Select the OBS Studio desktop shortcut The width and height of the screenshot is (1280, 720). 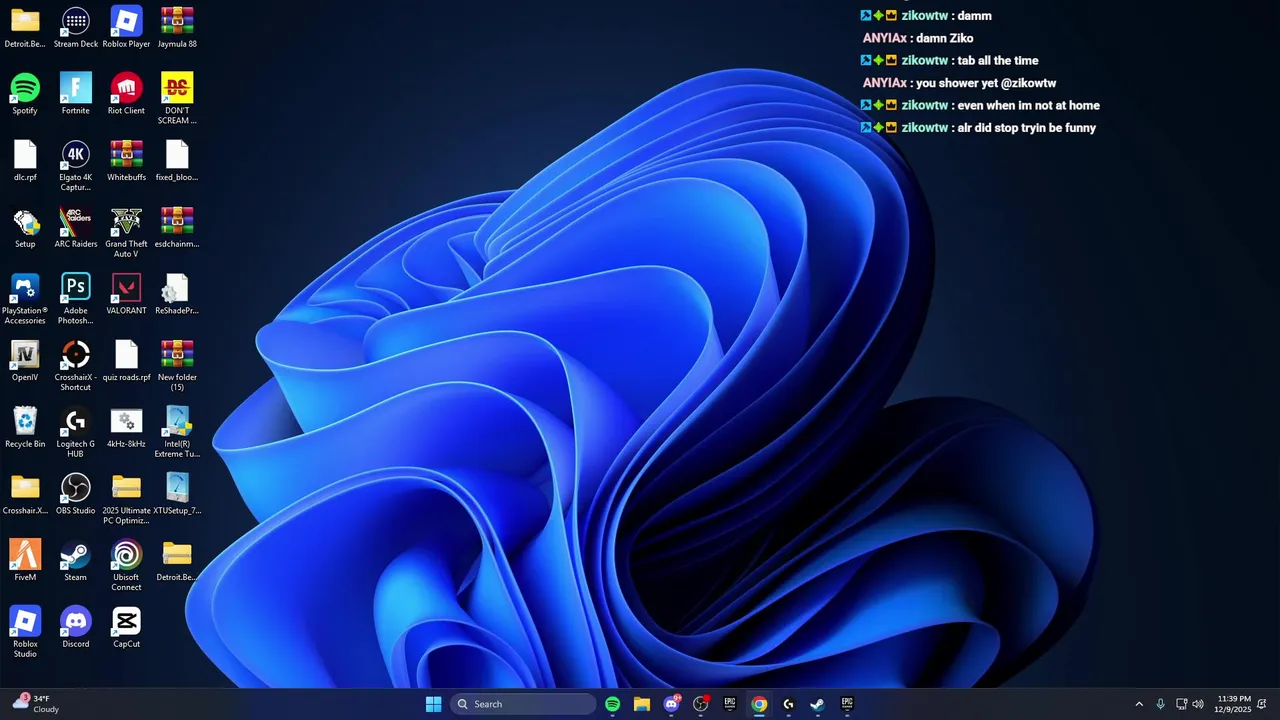76,495
